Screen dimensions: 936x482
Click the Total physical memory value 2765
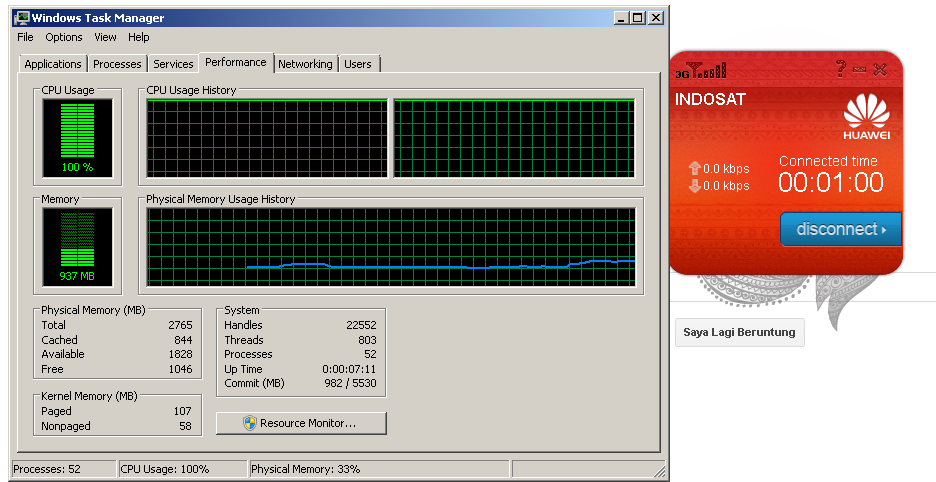[x=180, y=325]
